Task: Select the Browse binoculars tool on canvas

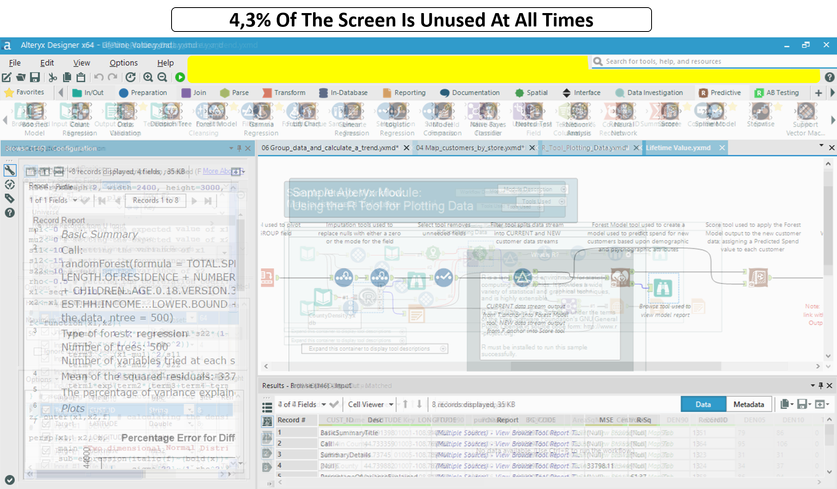Action: pyautogui.click(x=662, y=288)
